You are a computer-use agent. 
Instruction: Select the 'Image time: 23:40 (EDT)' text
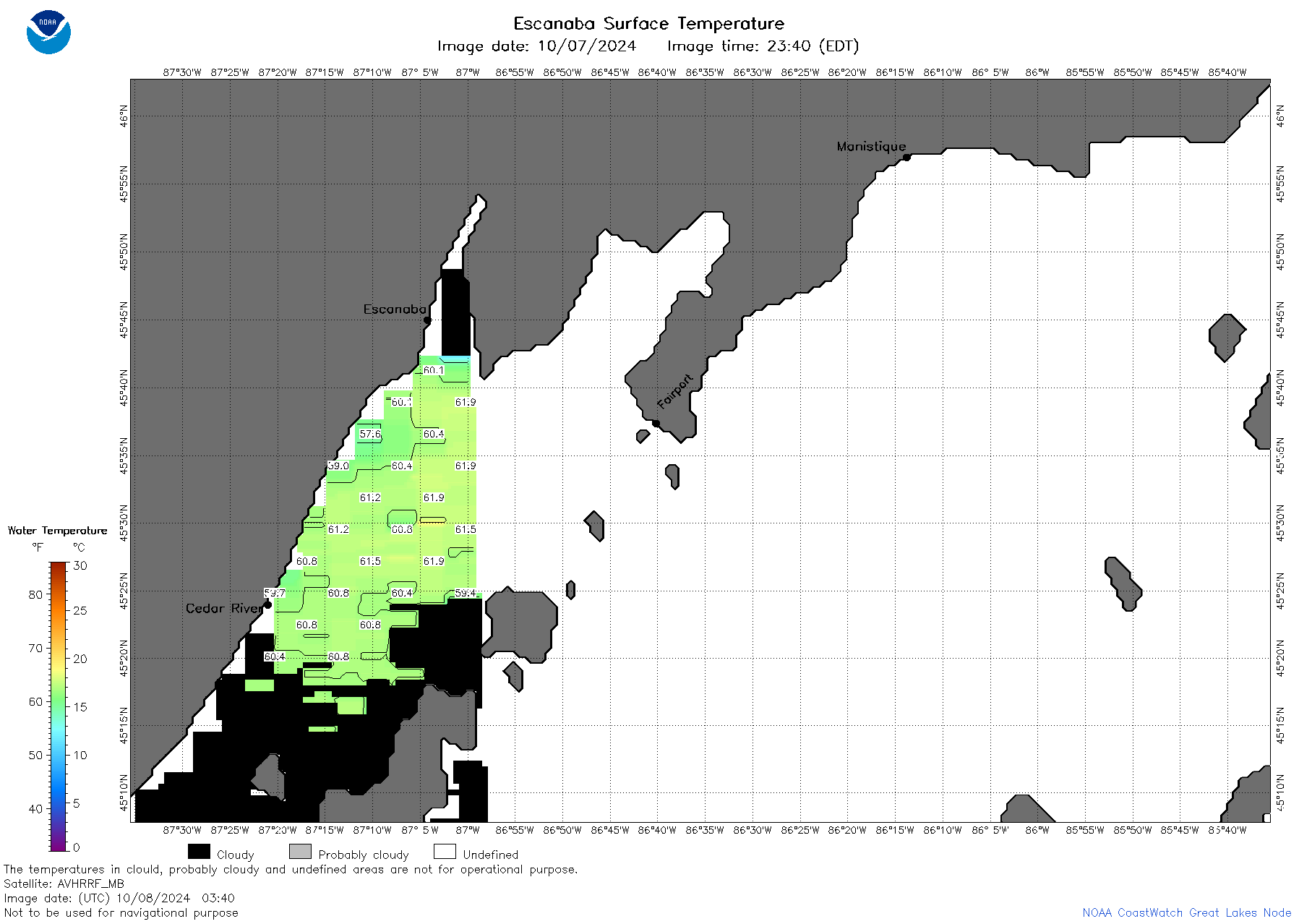pyautogui.click(x=763, y=46)
